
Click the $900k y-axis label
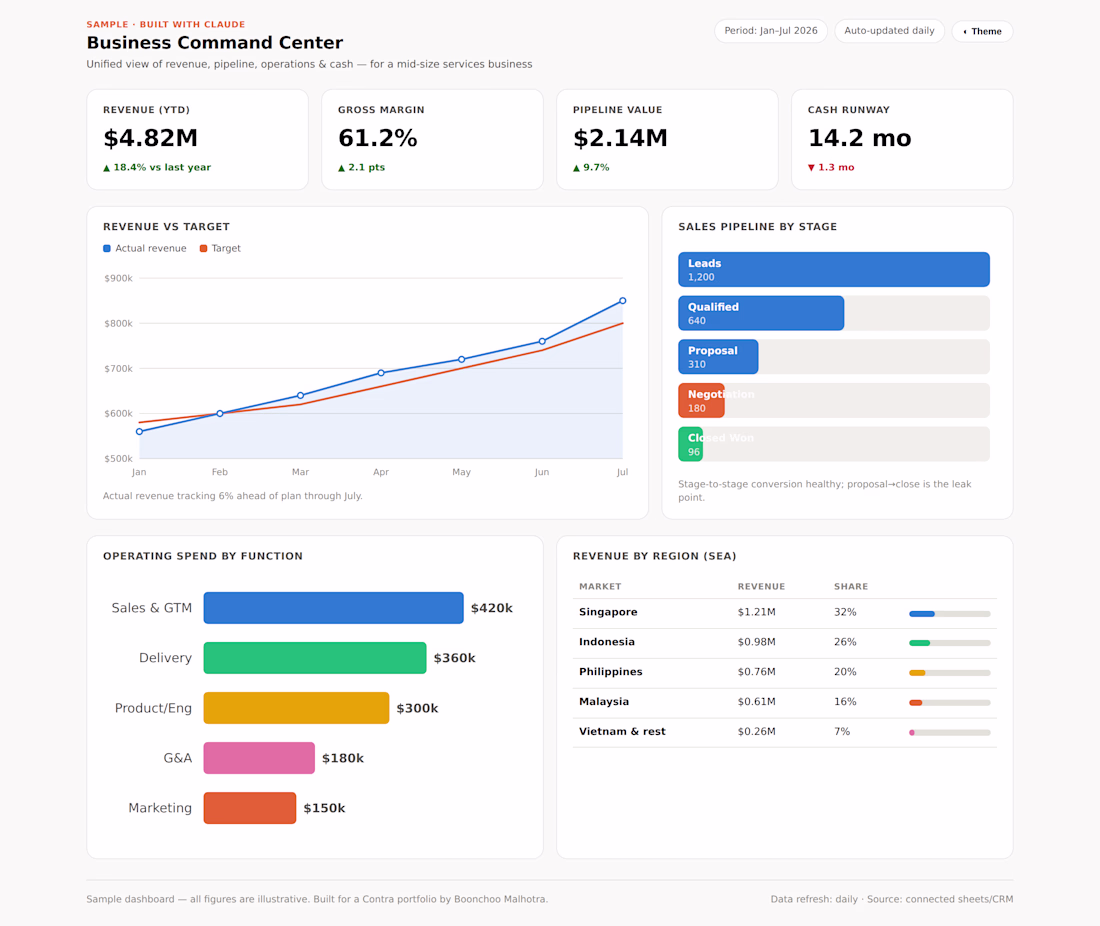pyautogui.click(x=119, y=279)
